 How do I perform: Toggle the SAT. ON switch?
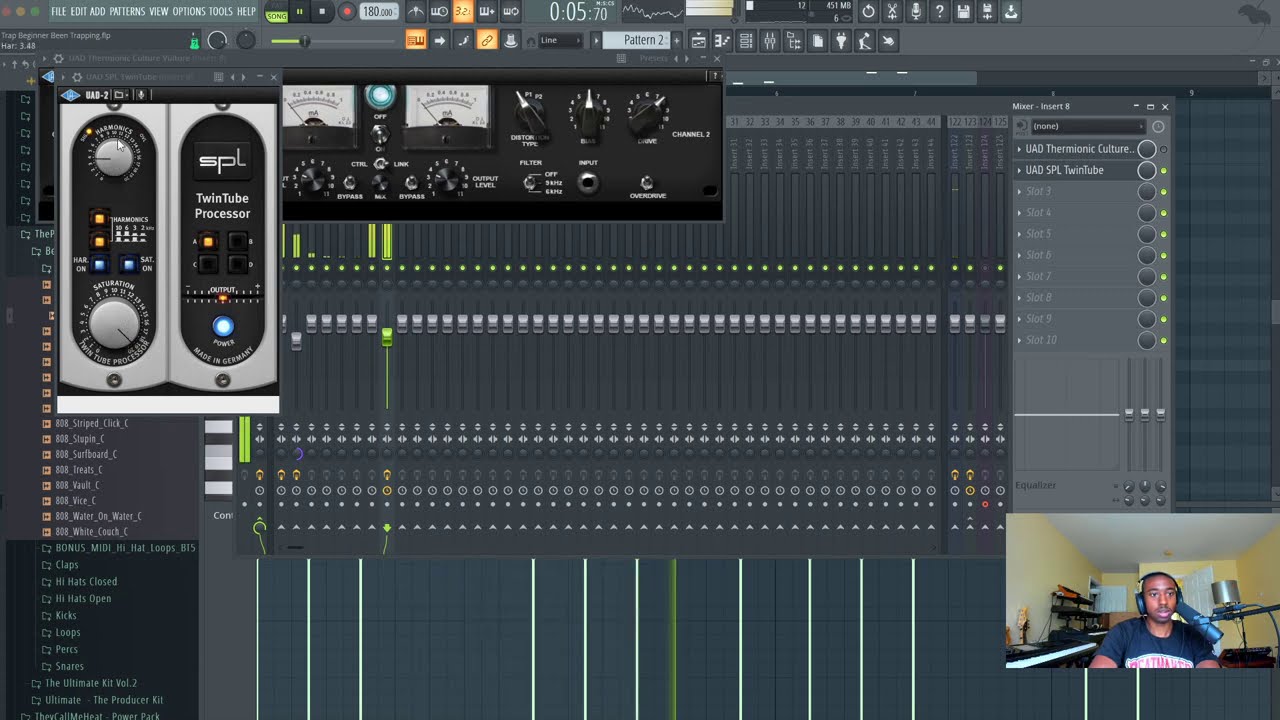128,265
